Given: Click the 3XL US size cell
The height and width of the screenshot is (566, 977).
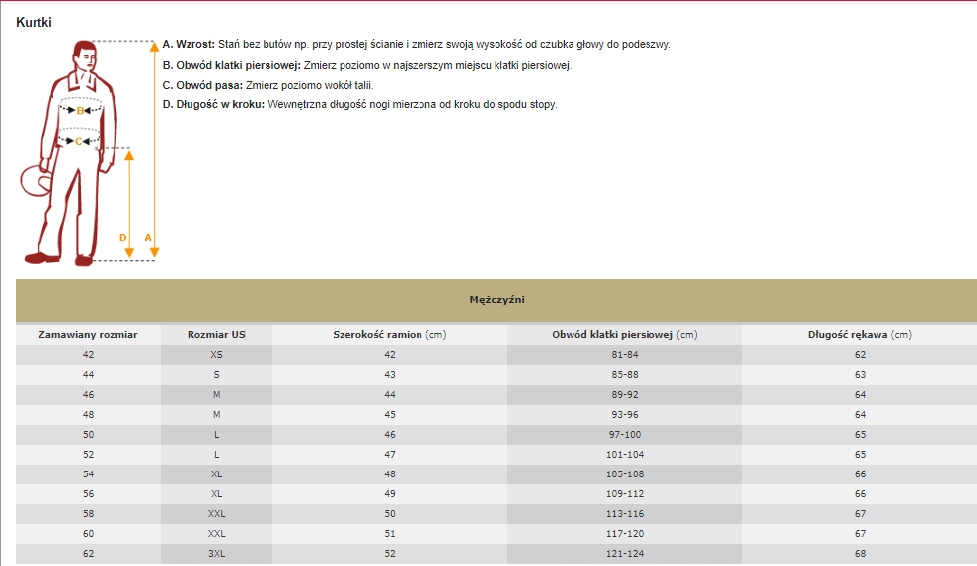Looking at the screenshot, I should pyautogui.click(x=216, y=554).
